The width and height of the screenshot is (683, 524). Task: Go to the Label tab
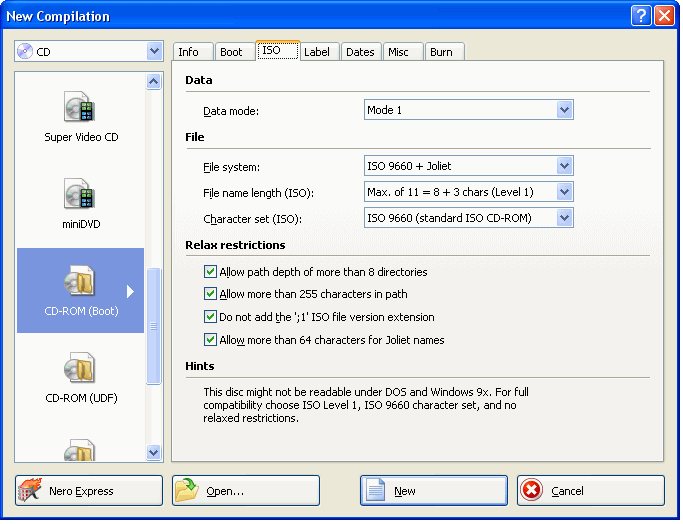319,52
